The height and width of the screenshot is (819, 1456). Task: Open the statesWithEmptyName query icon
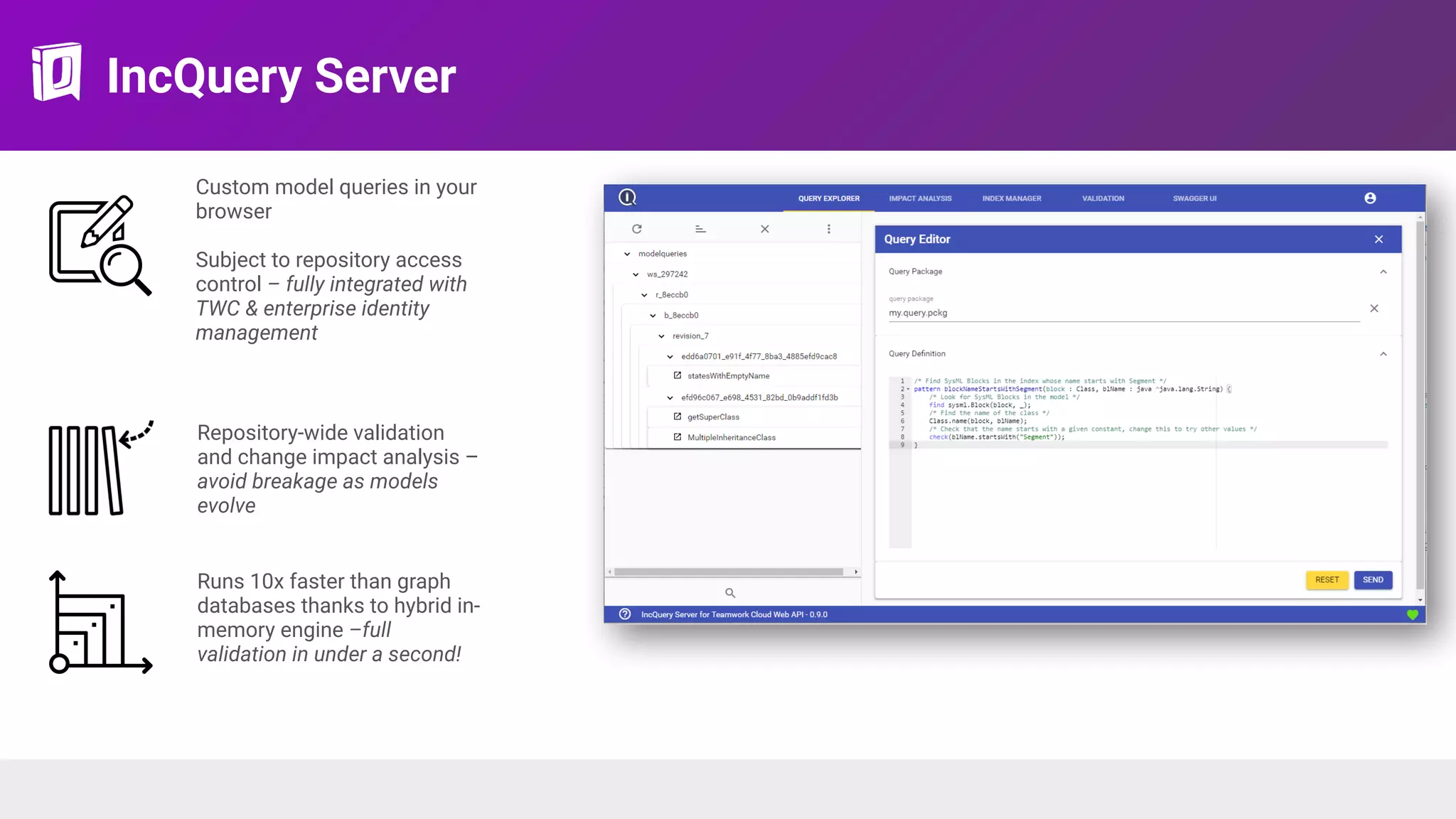[x=678, y=375]
